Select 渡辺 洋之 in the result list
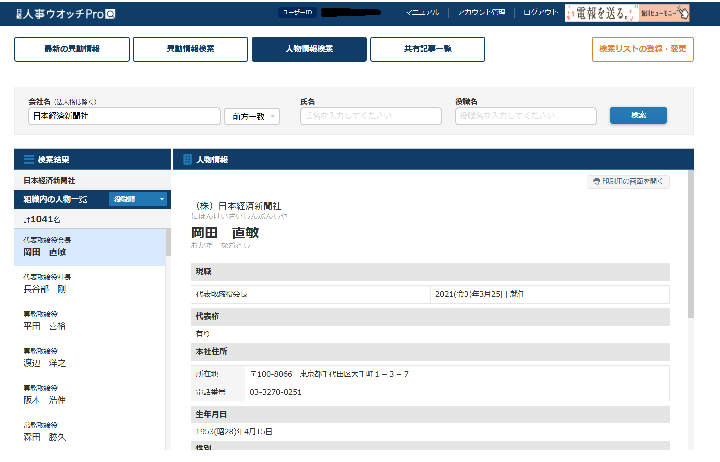This screenshot has height=462, width=720. click(90, 358)
